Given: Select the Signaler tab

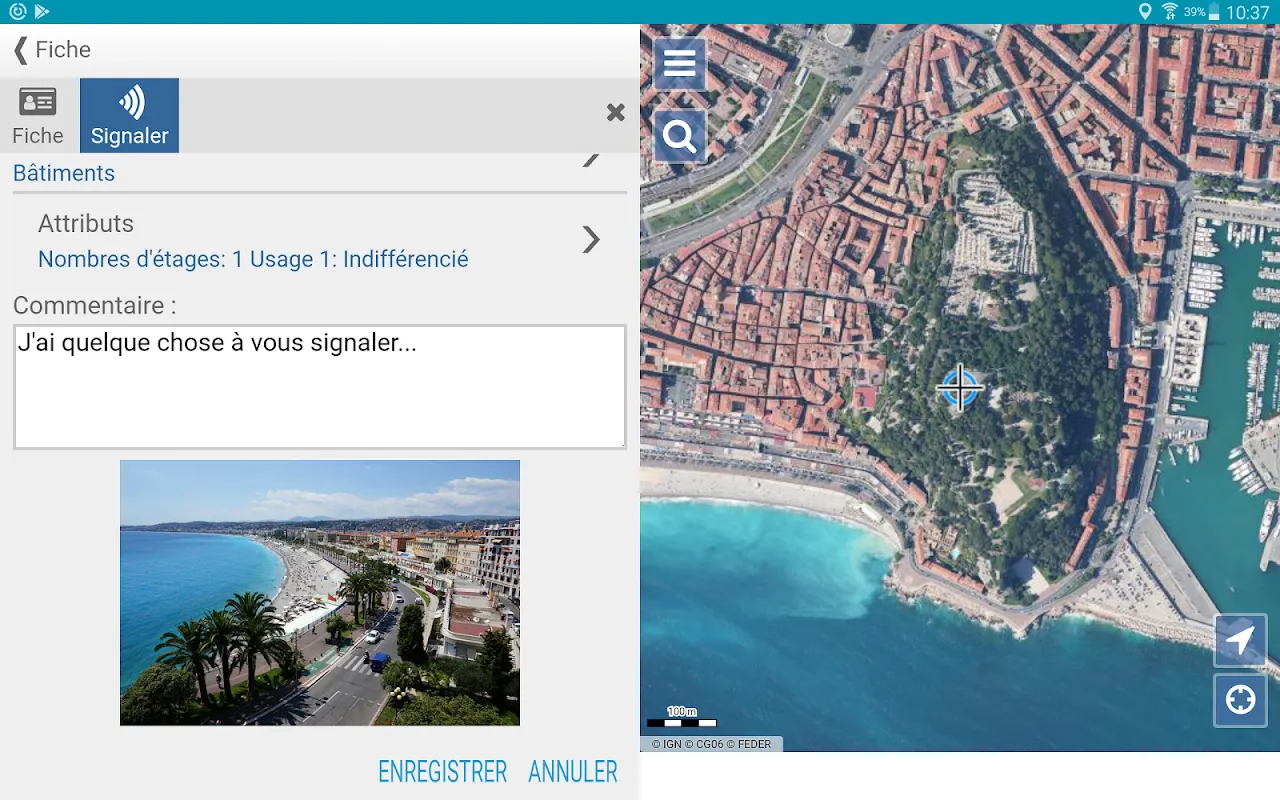Looking at the screenshot, I should point(130,116).
